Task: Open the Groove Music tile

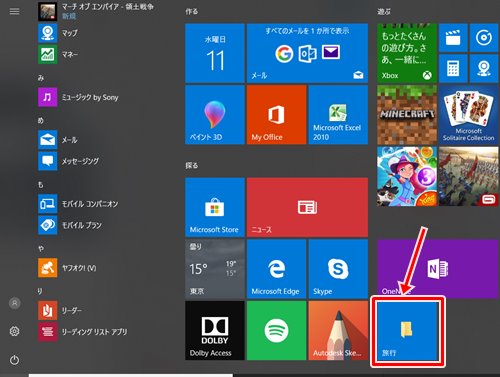Action: click(x=484, y=38)
